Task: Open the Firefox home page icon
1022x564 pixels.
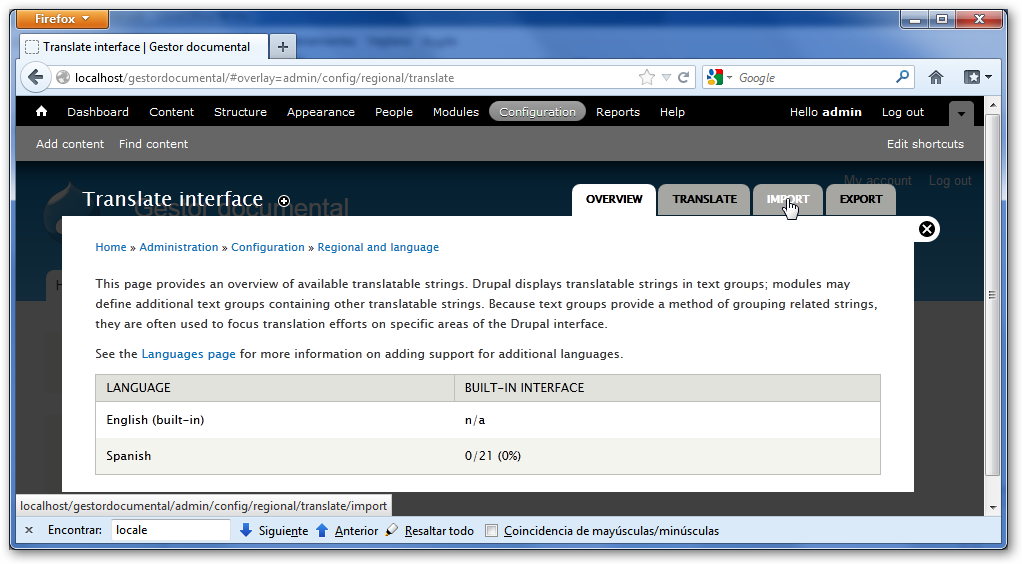Action: pyautogui.click(x=936, y=77)
